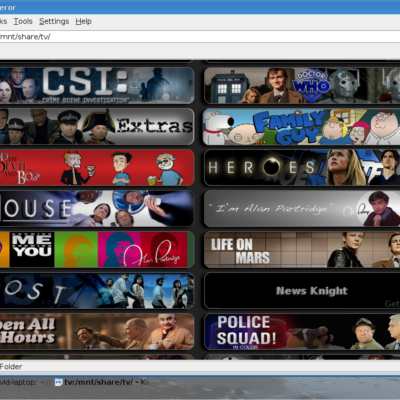The image size is (400, 400).
Task: Open the Police Squad! banner
Action: (302, 332)
